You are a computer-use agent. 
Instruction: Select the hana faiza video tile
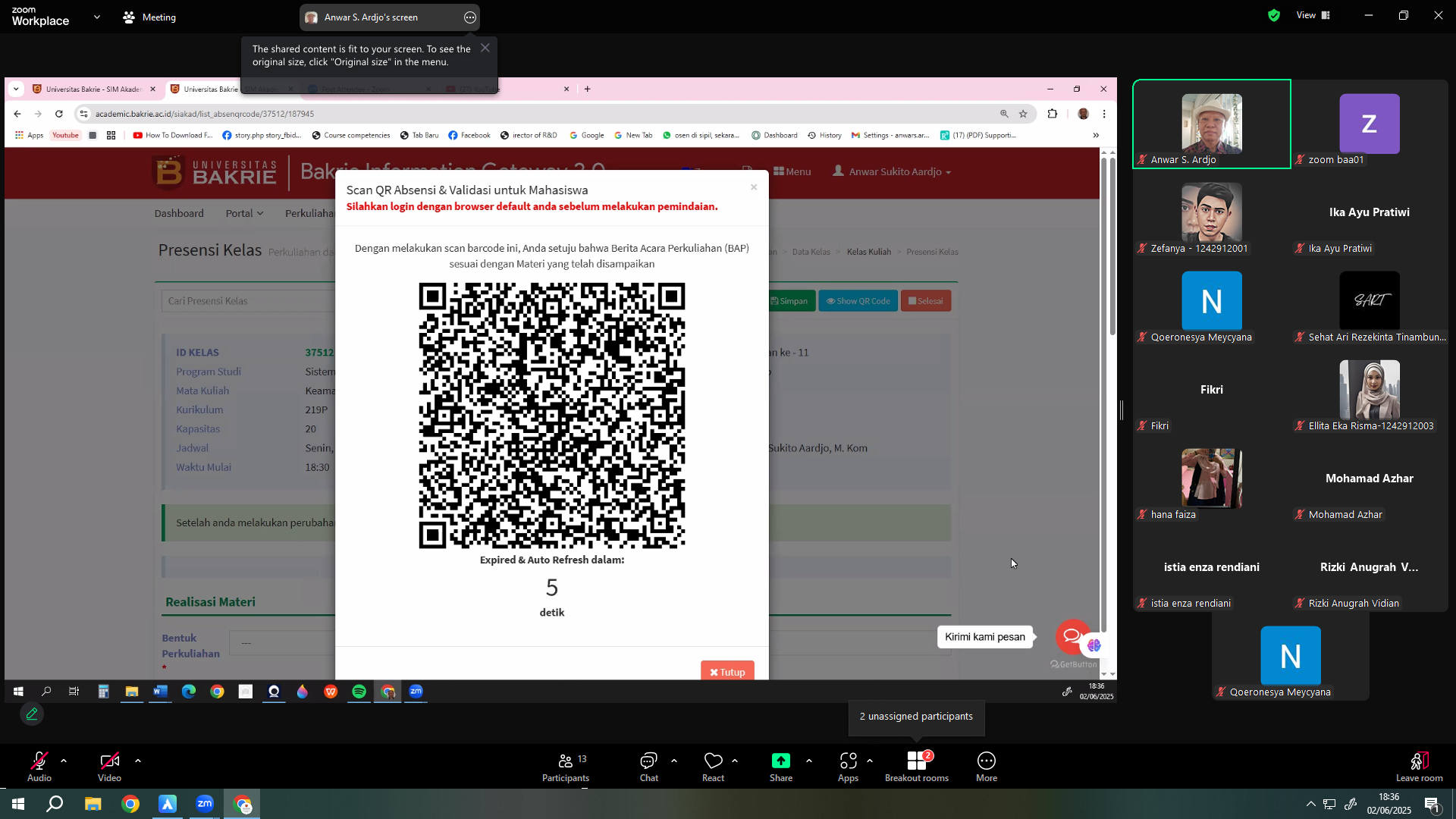point(1212,479)
